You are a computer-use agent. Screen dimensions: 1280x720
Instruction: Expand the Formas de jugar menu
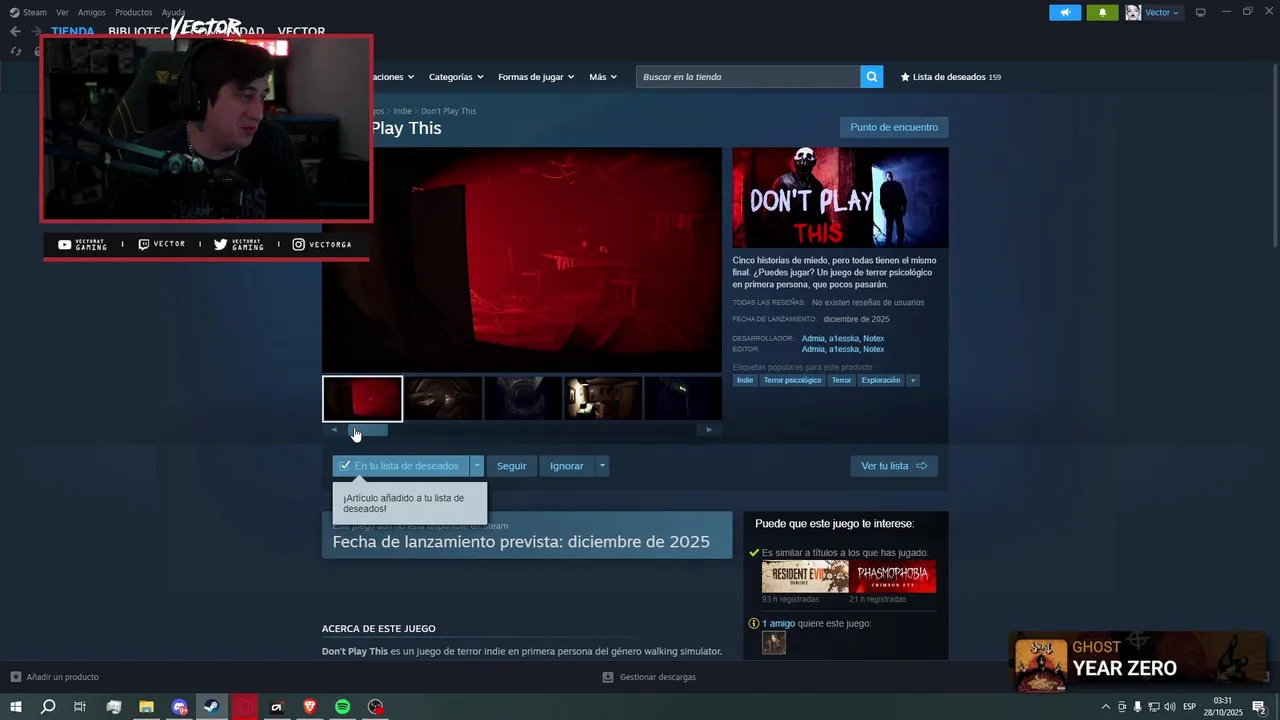coord(536,77)
